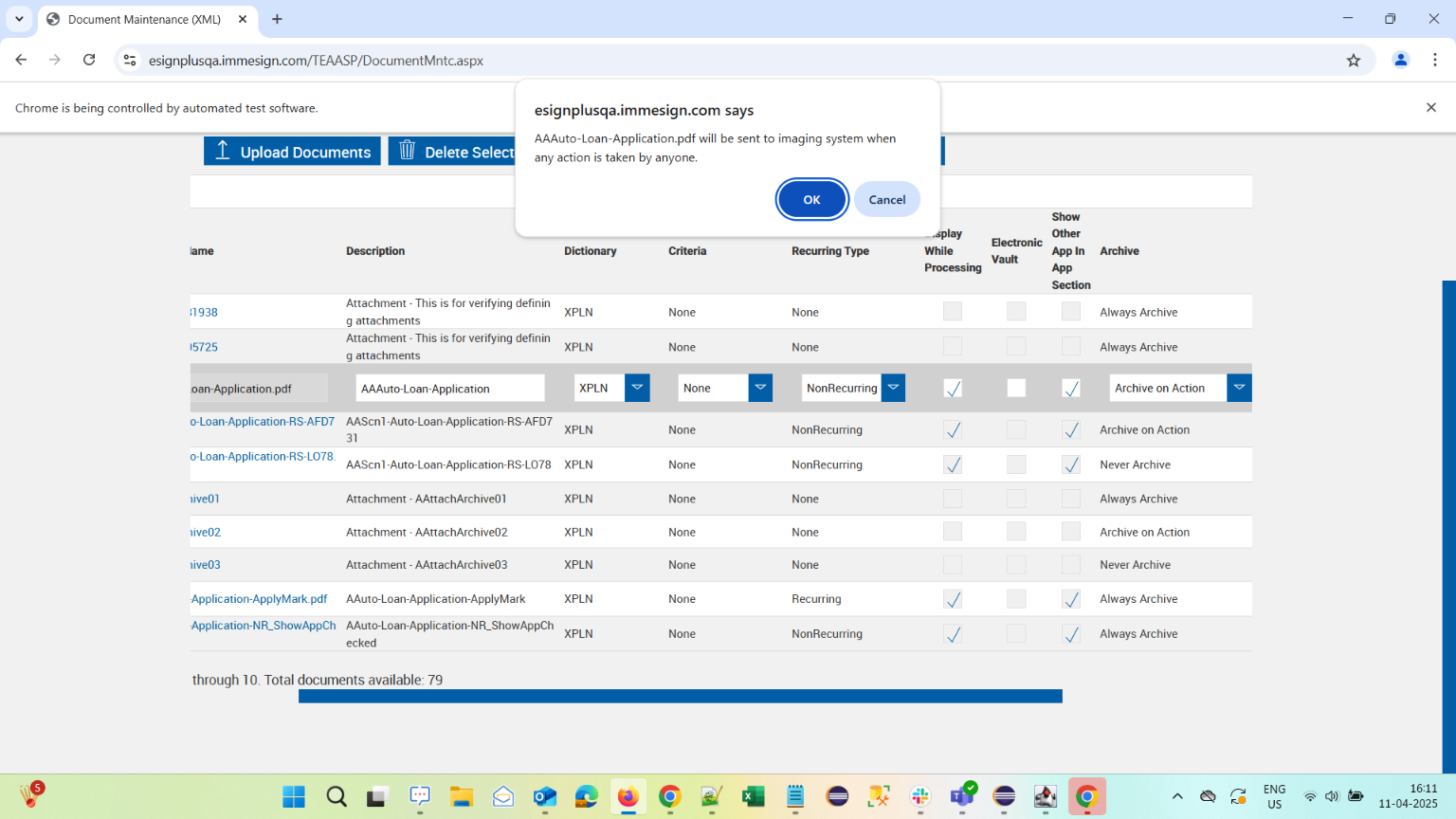Select the Document Maintenance (XML) tab

(x=144, y=19)
